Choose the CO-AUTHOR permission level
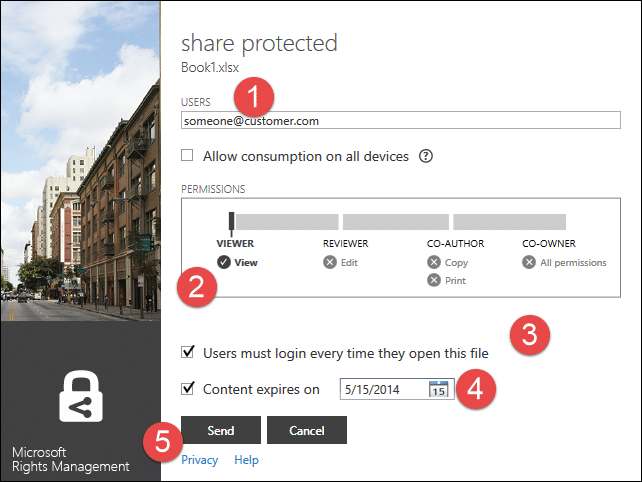 coord(455,243)
